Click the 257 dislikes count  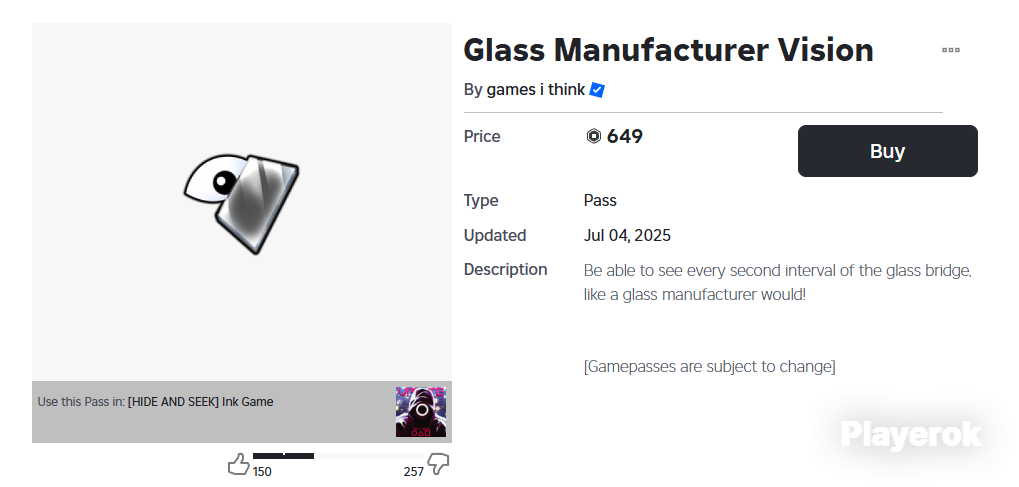(x=414, y=472)
